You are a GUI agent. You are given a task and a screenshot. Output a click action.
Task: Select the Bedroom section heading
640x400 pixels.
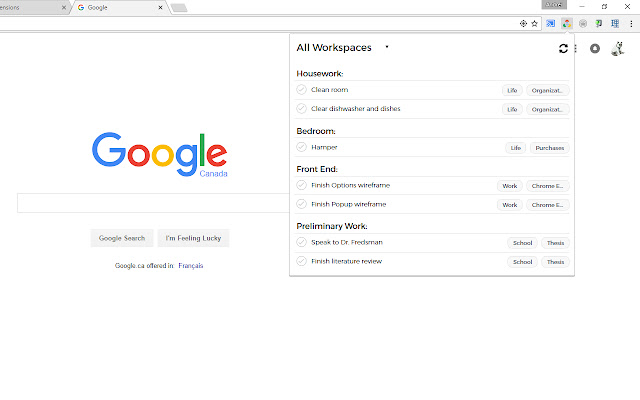[x=316, y=131]
